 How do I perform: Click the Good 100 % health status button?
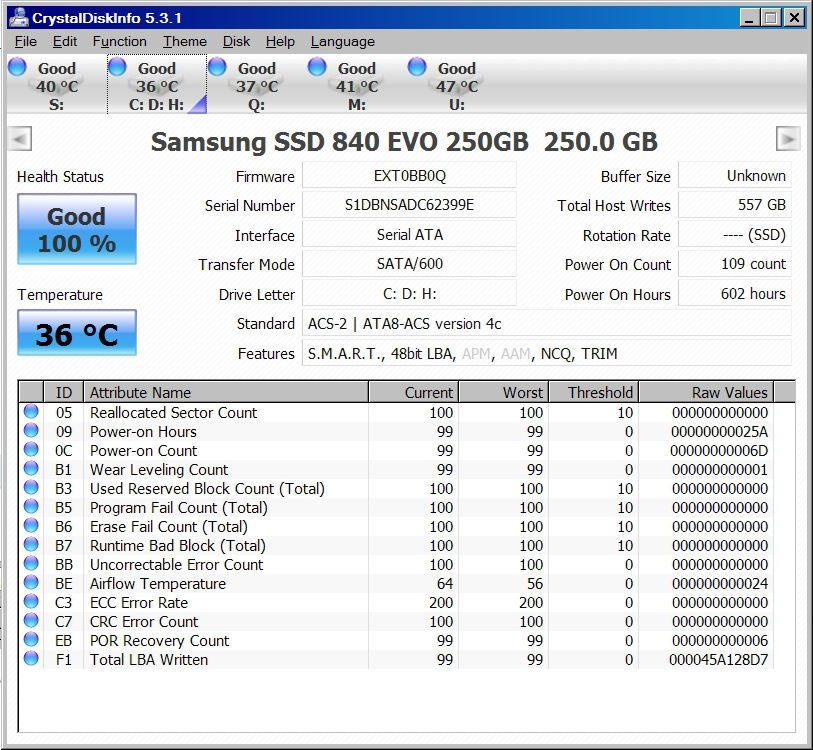pos(77,229)
